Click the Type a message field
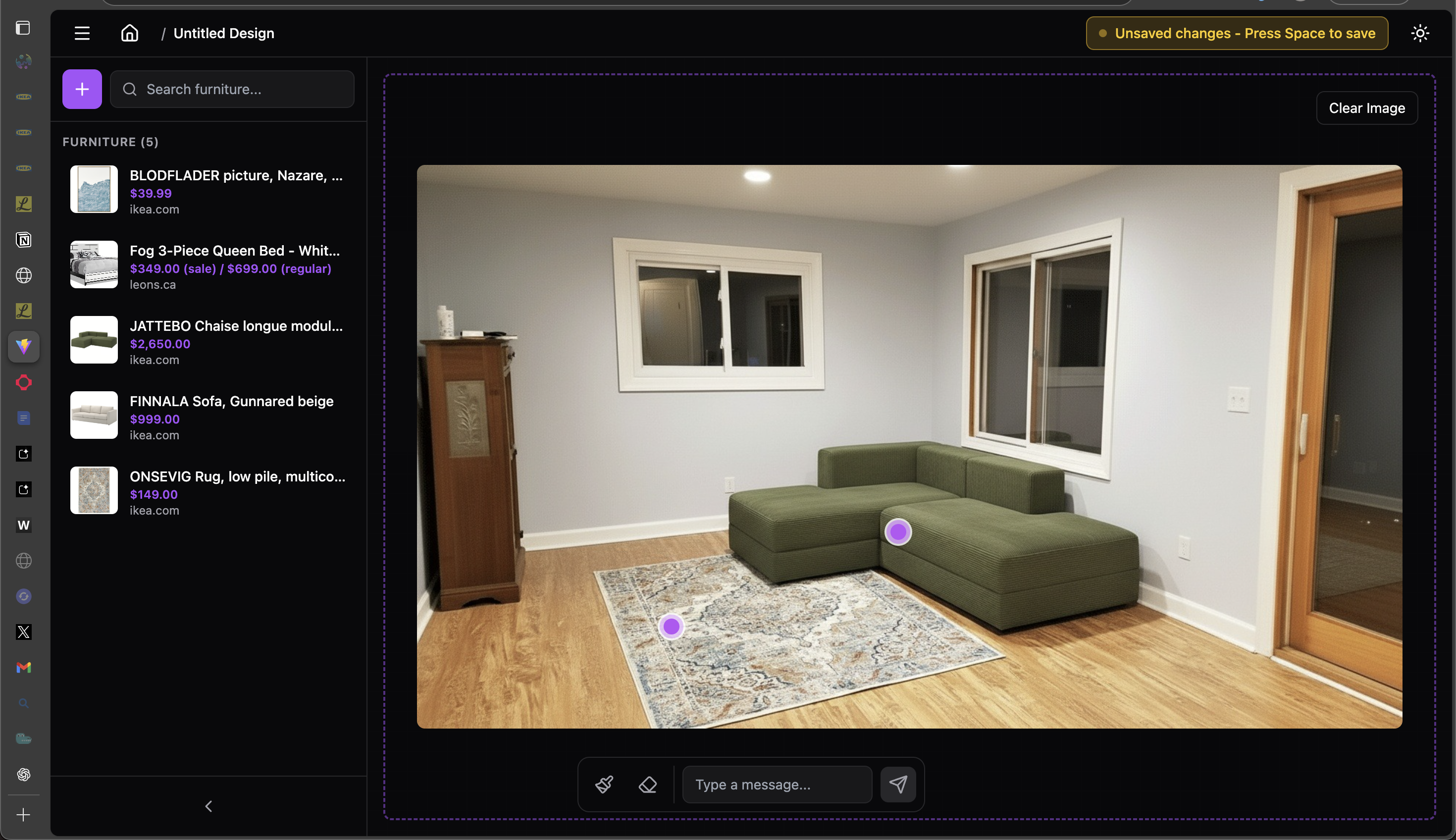This screenshot has height=840, width=1456. pos(777,784)
